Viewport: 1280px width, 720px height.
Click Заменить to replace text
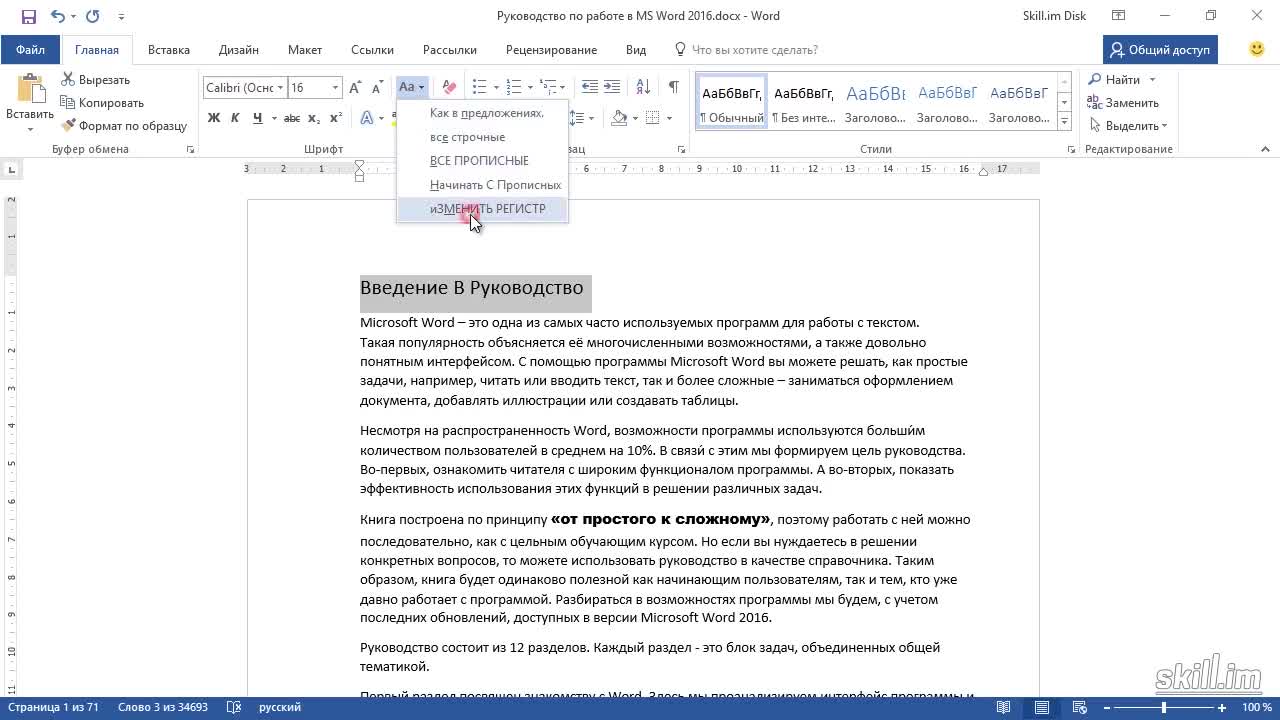pyautogui.click(x=1123, y=103)
